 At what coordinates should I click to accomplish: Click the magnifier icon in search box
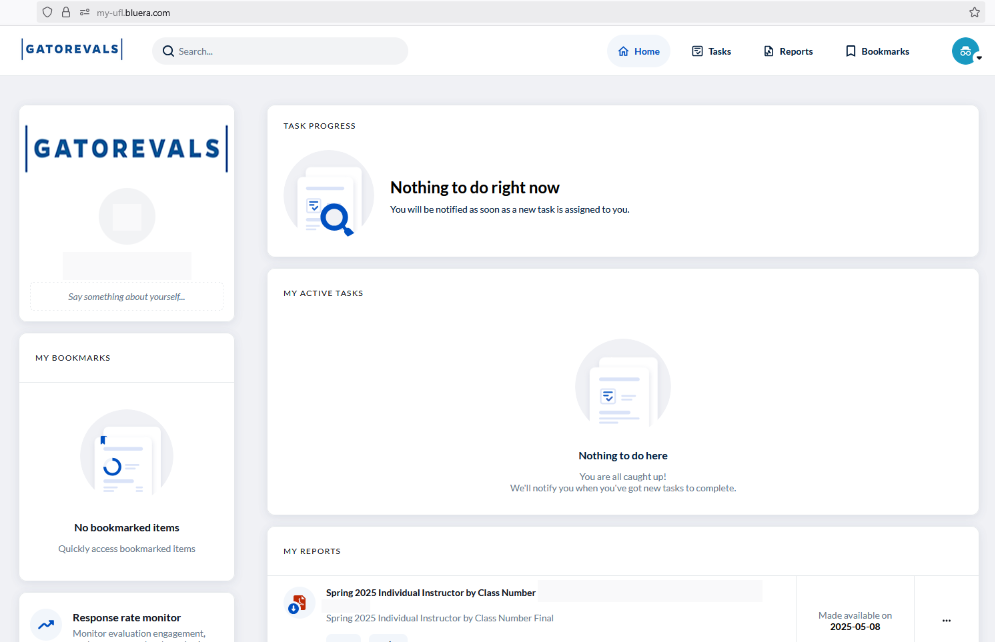pos(168,51)
